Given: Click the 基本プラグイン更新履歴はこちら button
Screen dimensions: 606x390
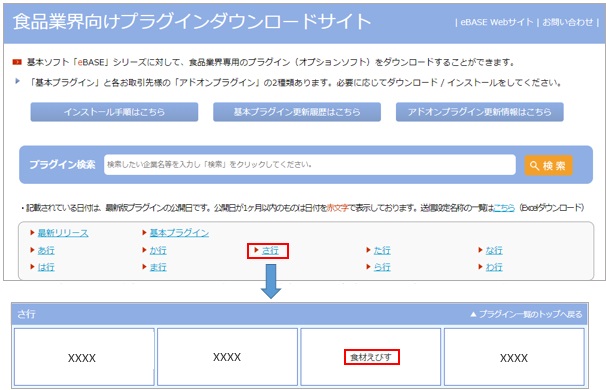Looking at the screenshot, I should click(297, 112).
